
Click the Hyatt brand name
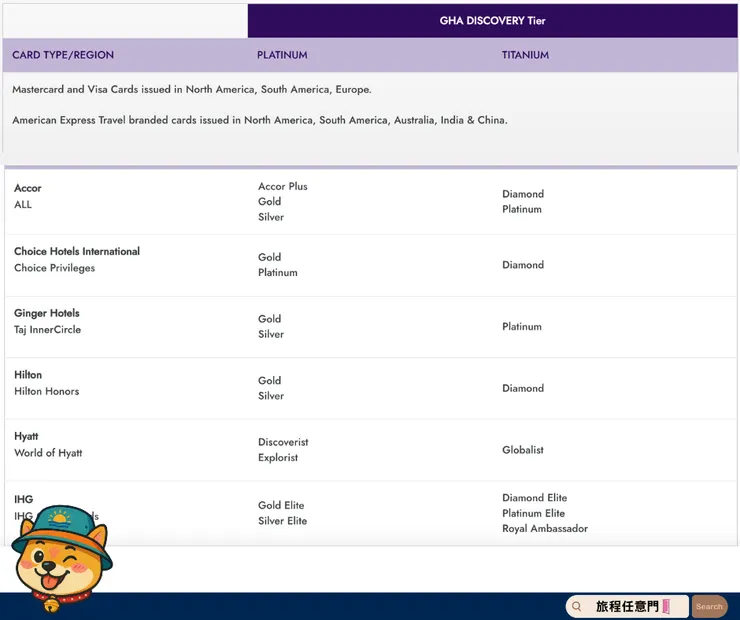(26, 436)
